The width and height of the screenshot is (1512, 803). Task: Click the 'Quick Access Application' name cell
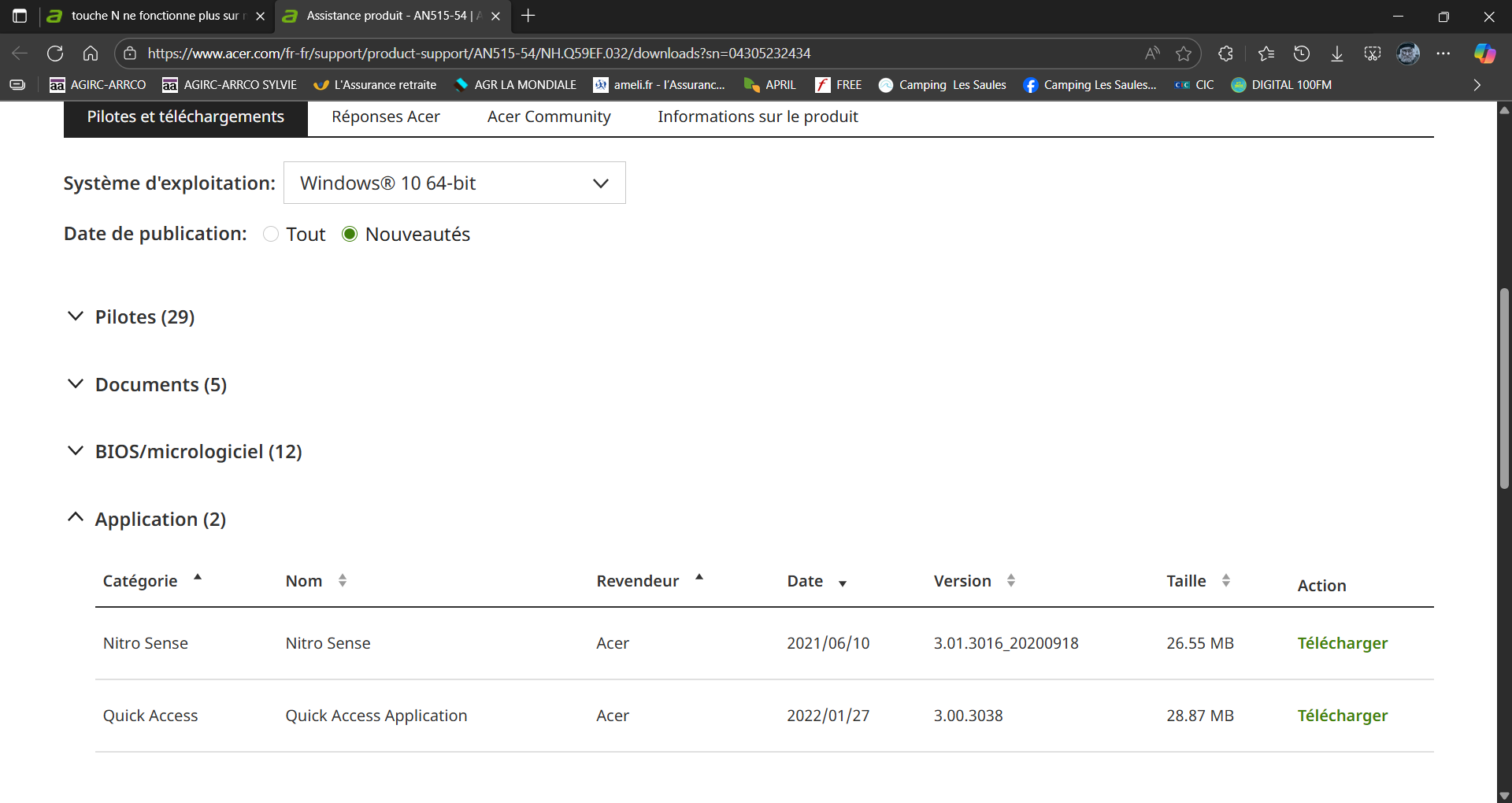(376, 716)
